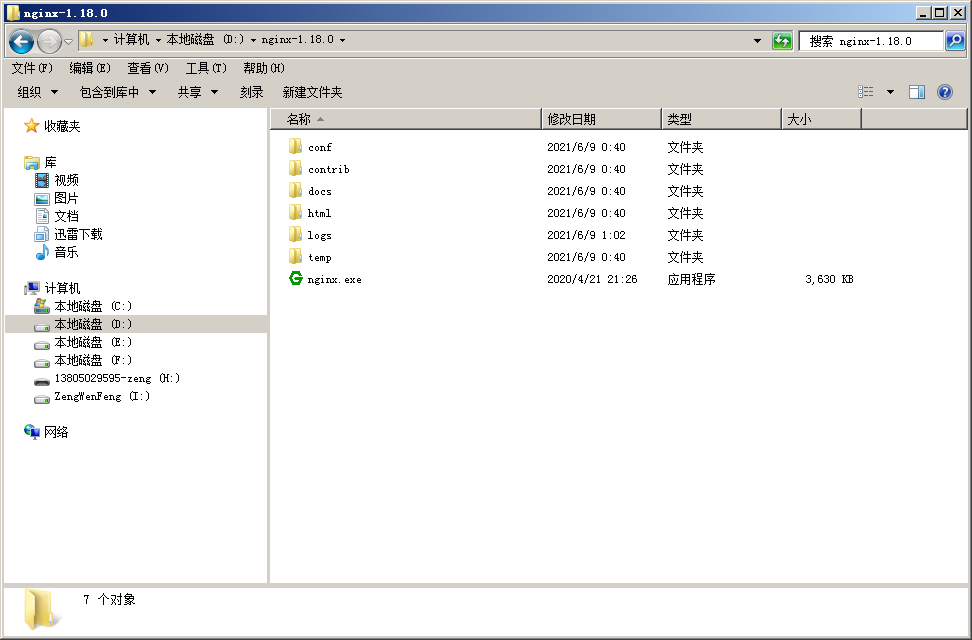Open the 文档 library
Viewport: 972px width, 640px height.
pyautogui.click(x=66, y=216)
